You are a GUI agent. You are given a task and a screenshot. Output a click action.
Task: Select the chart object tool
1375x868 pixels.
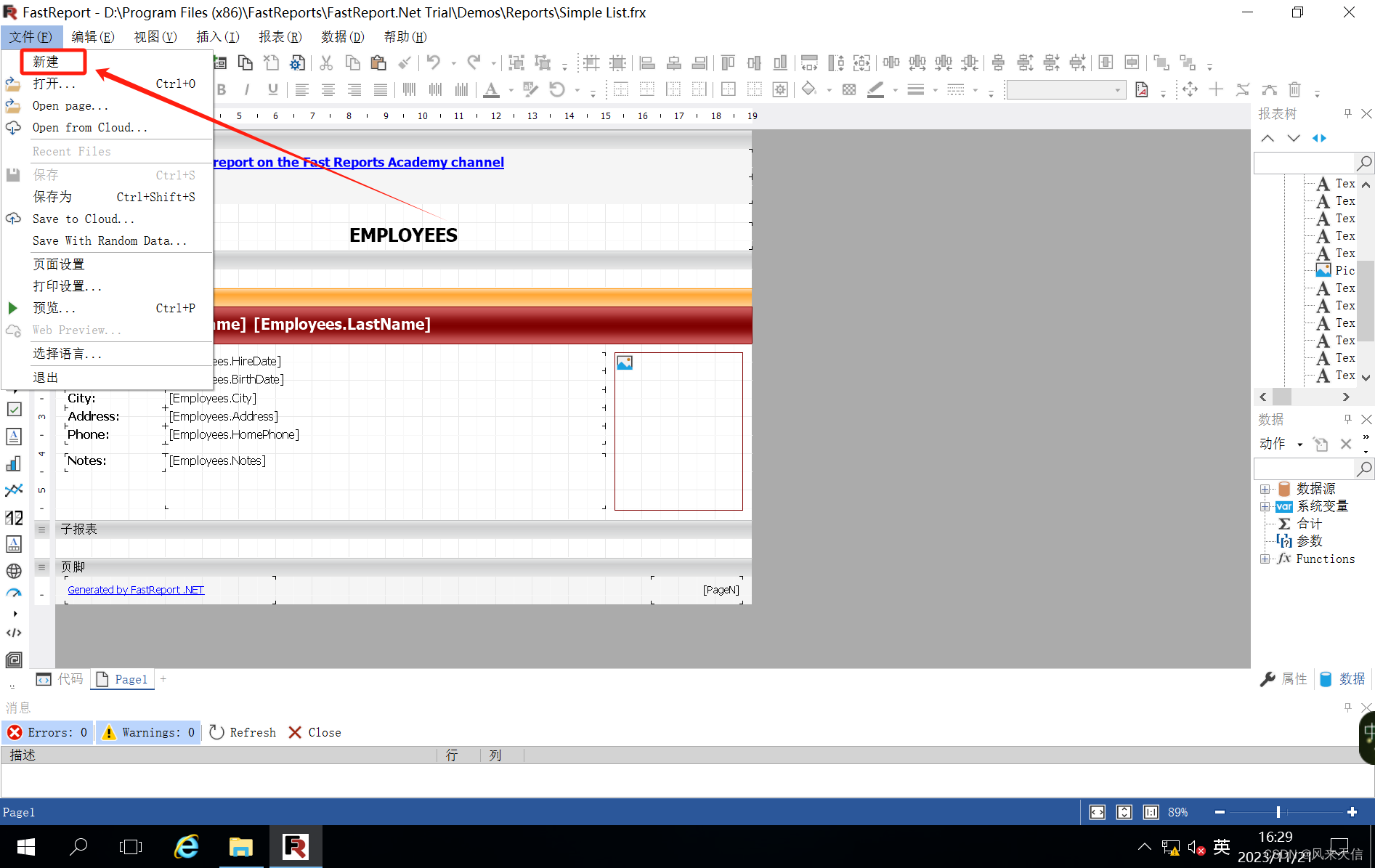pyautogui.click(x=14, y=463)
